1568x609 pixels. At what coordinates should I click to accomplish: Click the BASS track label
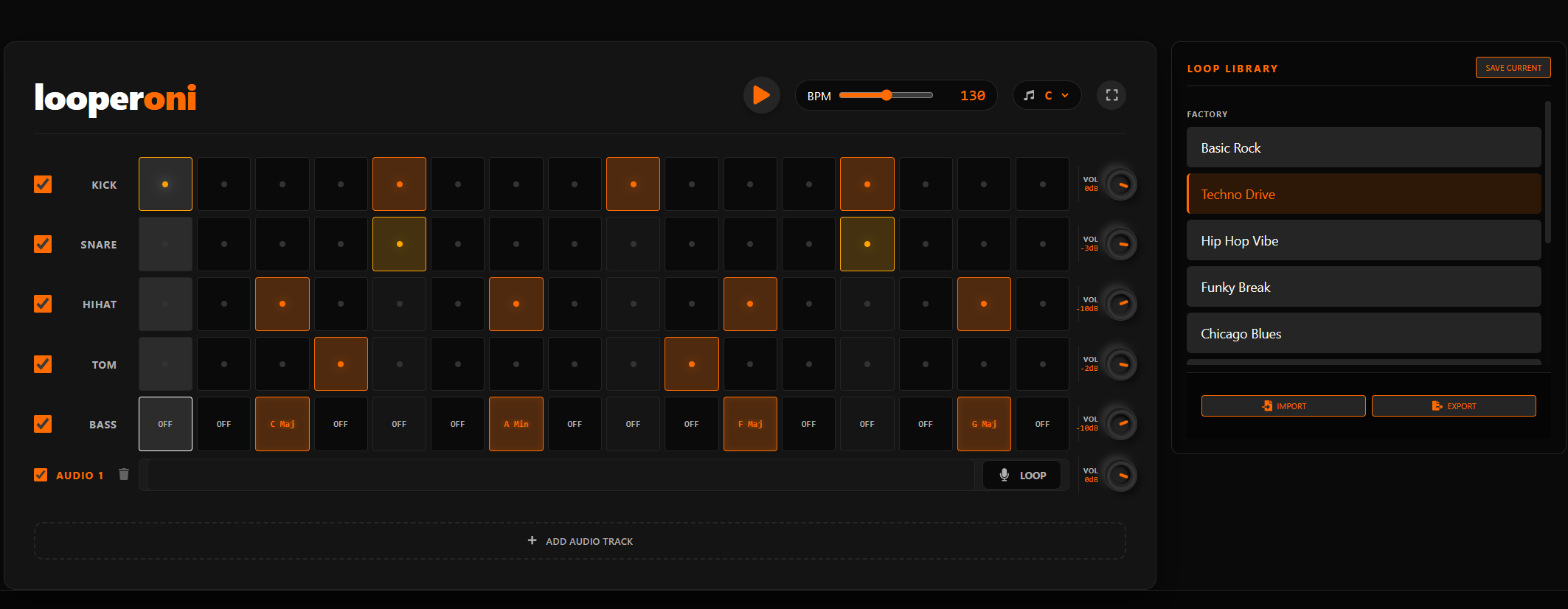tap(103, 425)
